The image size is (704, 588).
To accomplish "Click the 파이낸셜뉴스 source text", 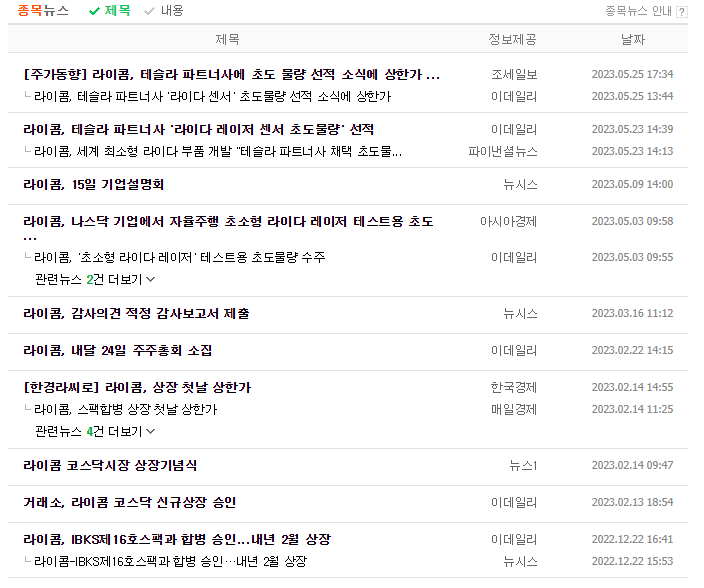I will pyautogui.click(x=503, y=152).
